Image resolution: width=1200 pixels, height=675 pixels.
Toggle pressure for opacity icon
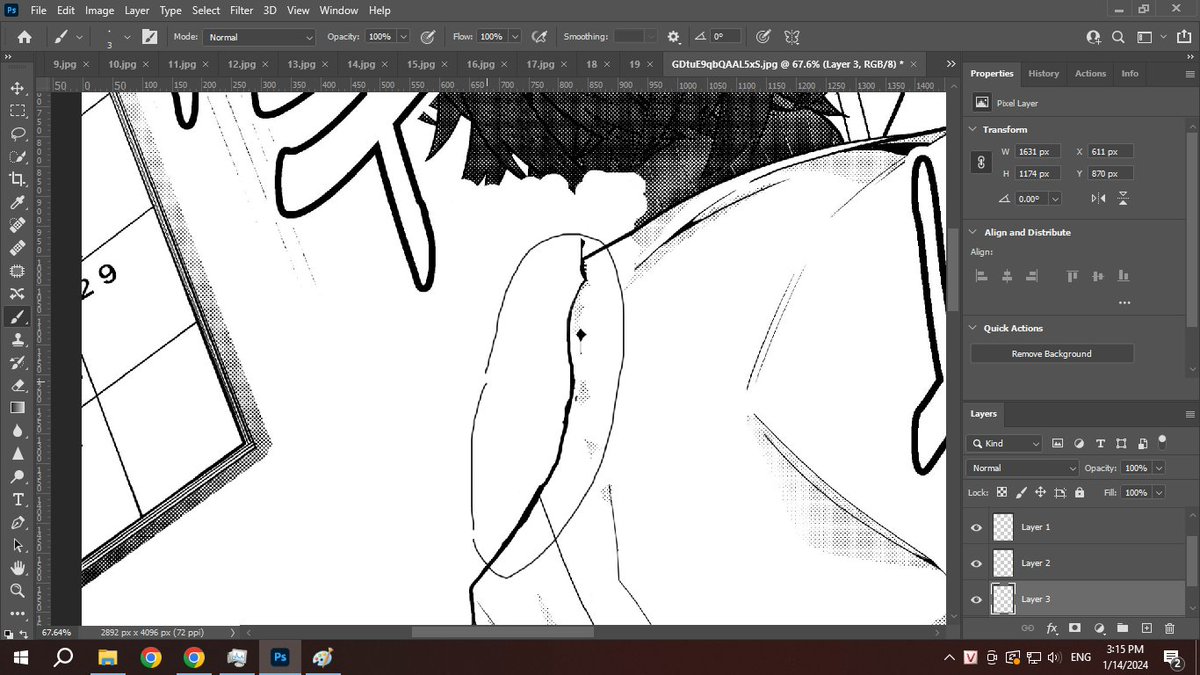click(428, 37)
